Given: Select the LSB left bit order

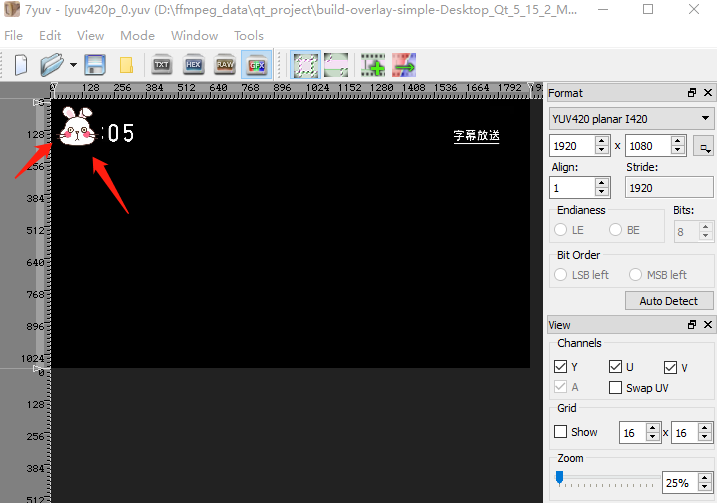Looking at the screenshot, I should click(x=561, y=274).
